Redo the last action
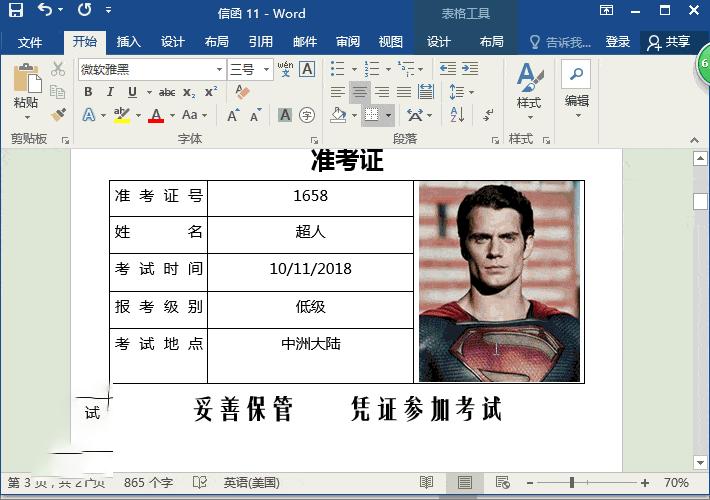710x500 pixels. tap(85, 9)
